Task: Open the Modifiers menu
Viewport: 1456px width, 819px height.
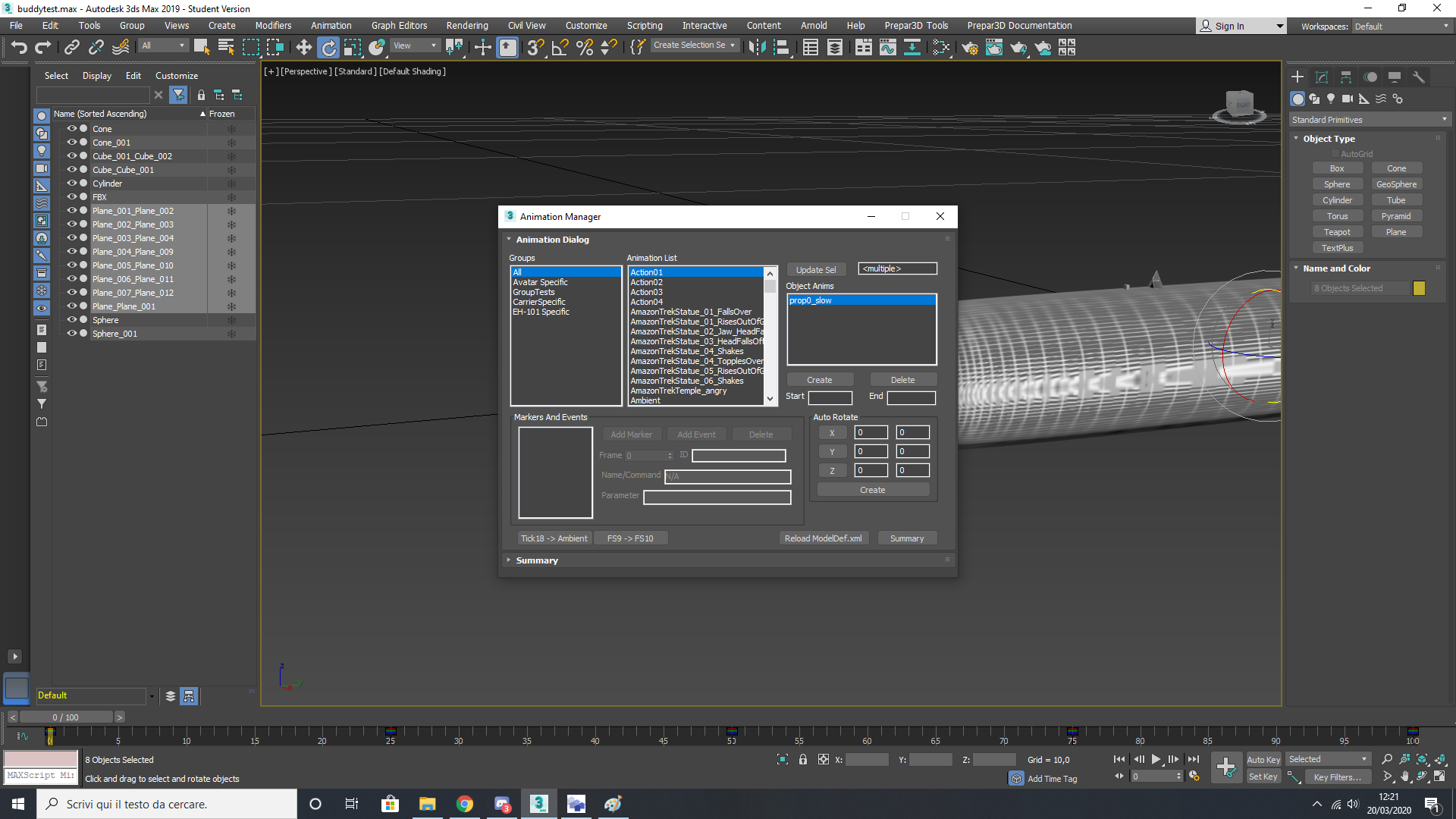Action: tap(273, 26)
